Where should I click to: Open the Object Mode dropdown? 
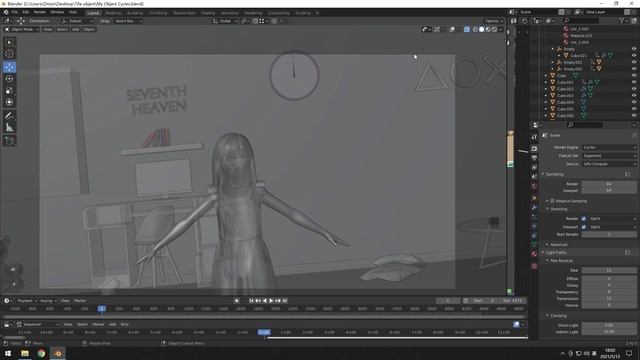(x=21, y=29)
